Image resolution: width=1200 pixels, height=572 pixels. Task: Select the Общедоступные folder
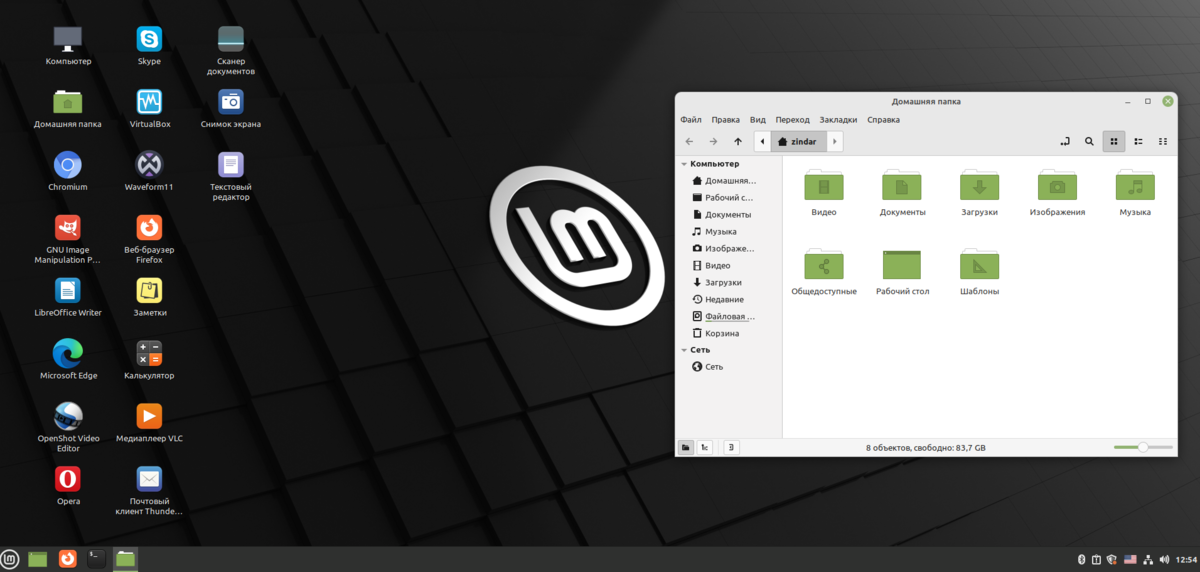(824, 273)
